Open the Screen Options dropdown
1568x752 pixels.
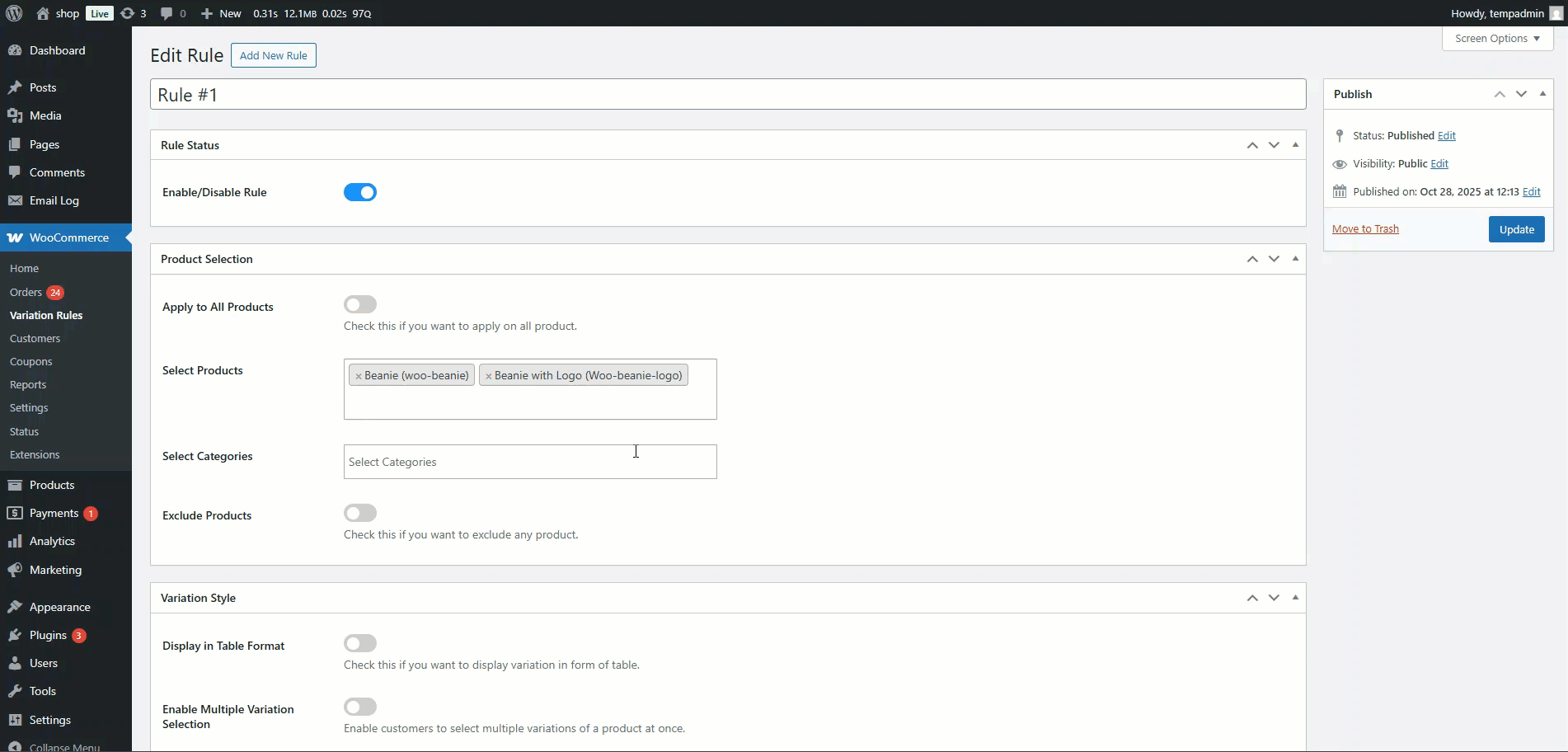coord(1497,38)
